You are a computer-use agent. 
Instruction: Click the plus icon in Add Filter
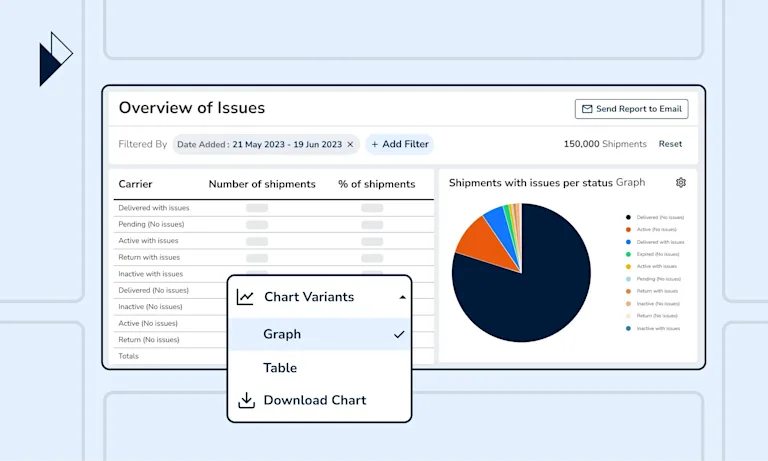(x=375, y=145)
